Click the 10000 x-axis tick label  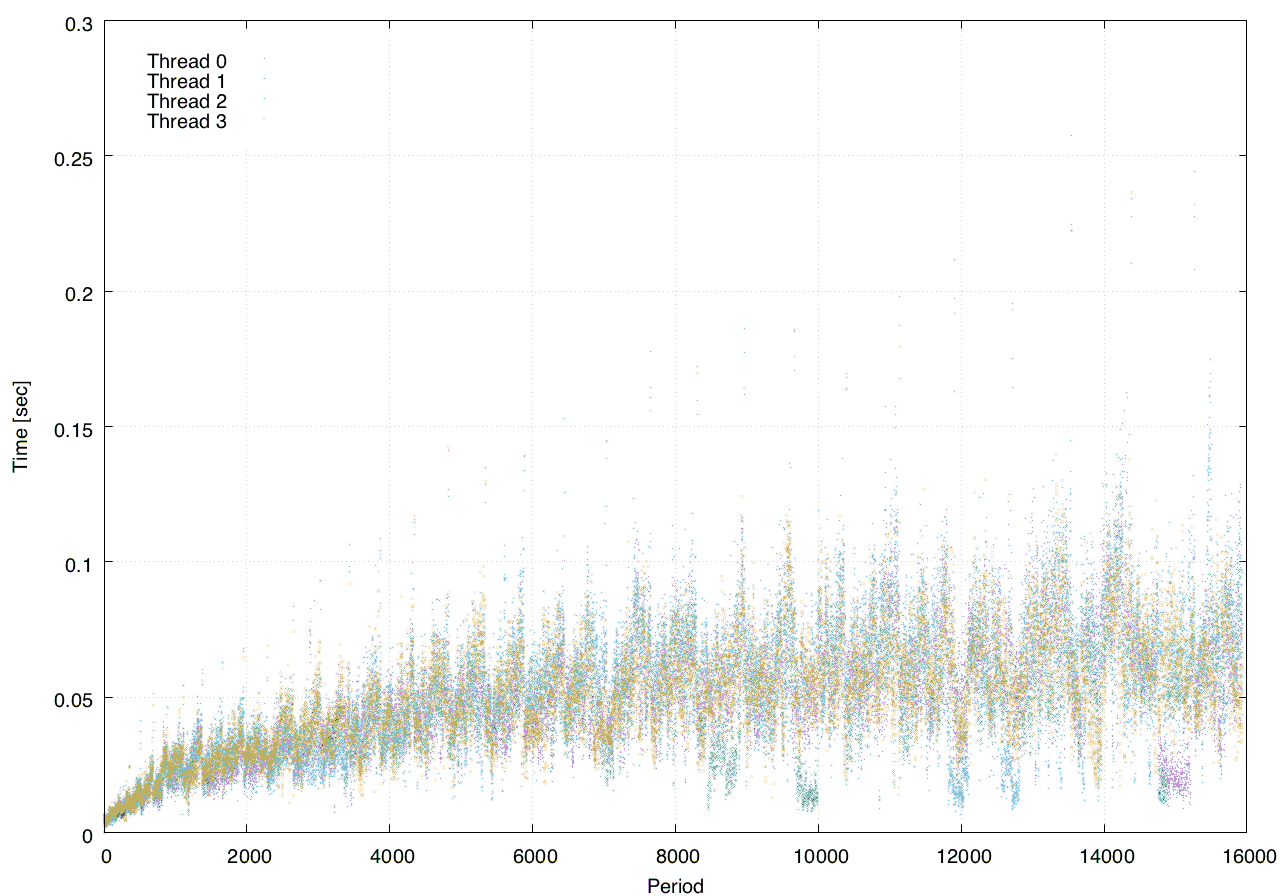[x=818, y=855]
